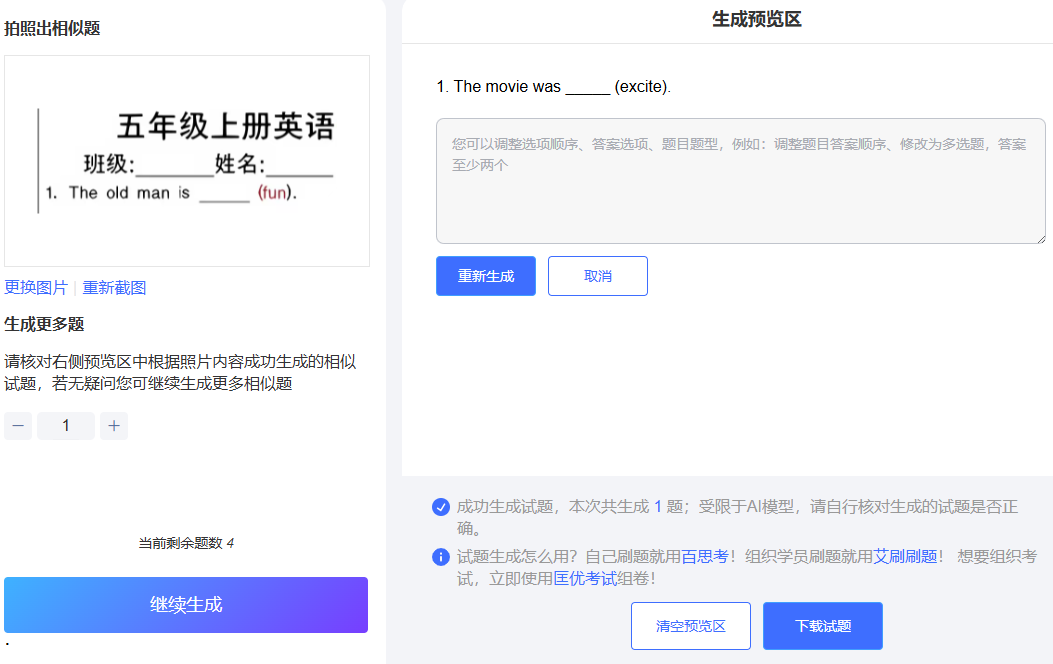This screenshot has width=1053, height=664.
Task: Click the 清空预览区 (clear preview) button
Action: [x=690, y=625]
